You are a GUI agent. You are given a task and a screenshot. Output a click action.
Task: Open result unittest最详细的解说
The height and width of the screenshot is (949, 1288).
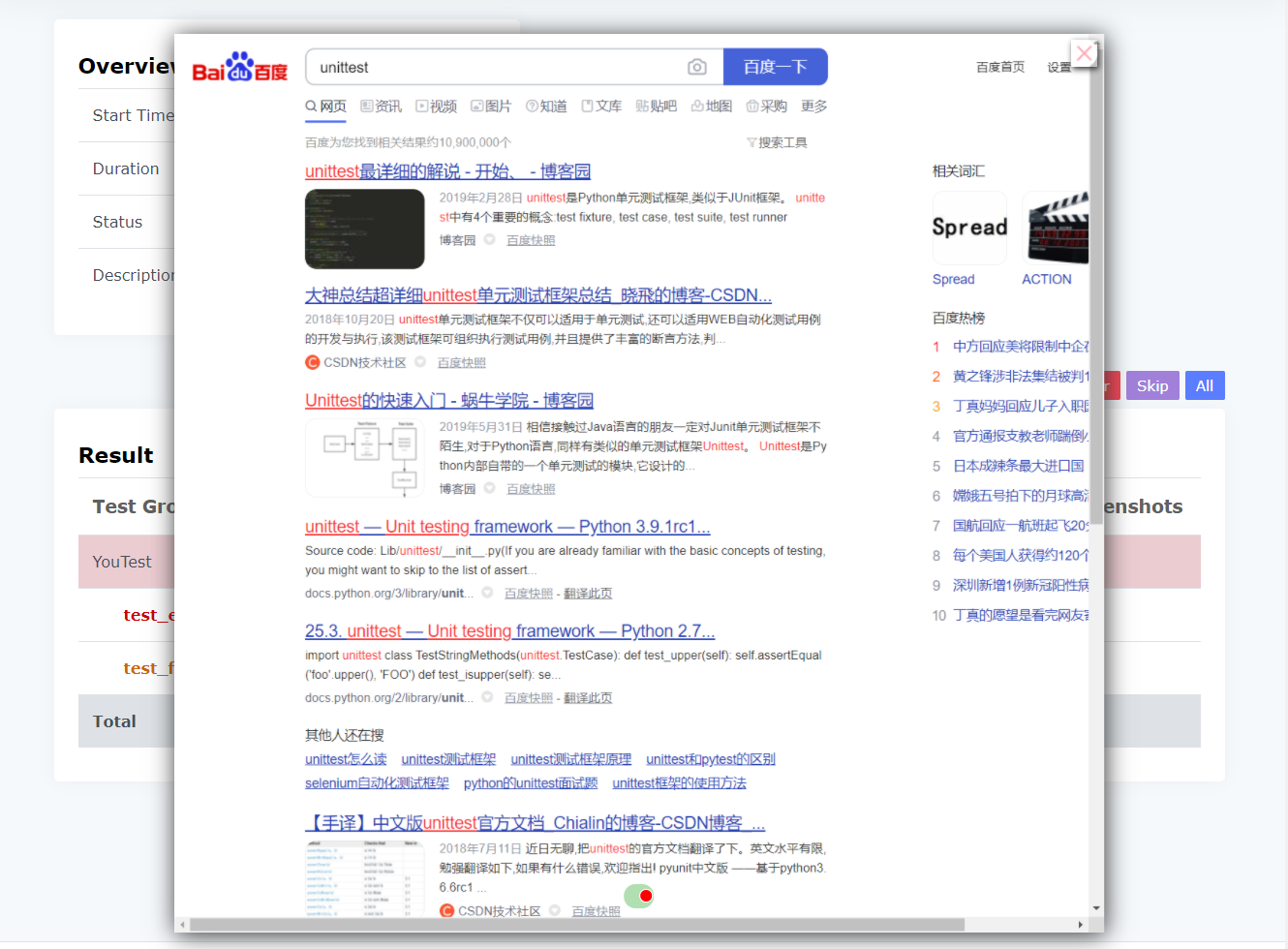click(447, 171)
